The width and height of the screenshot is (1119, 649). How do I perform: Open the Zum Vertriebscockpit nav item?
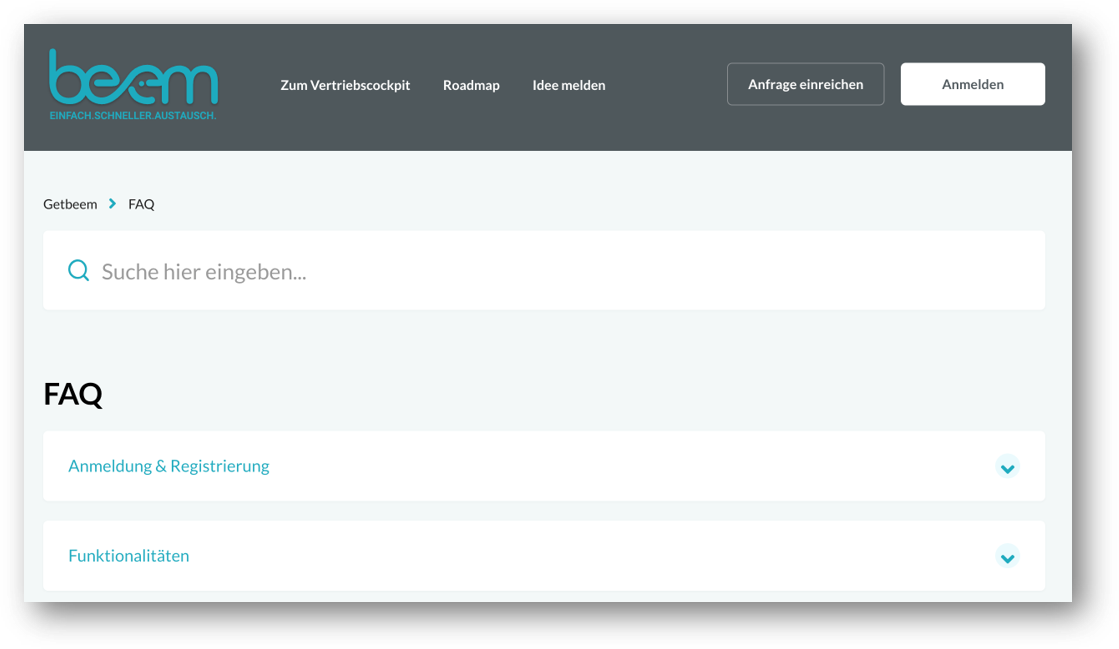[345, 85]
